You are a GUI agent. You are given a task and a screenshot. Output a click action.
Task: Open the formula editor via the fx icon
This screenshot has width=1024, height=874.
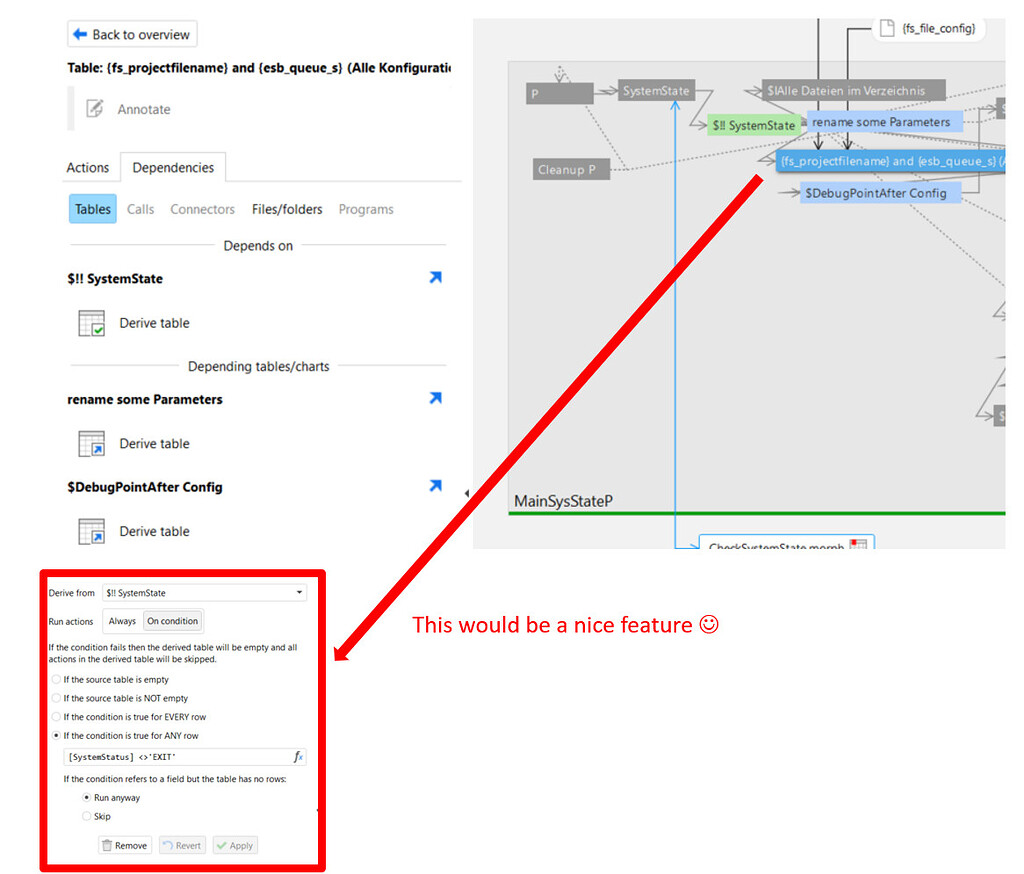pos(297,757)
